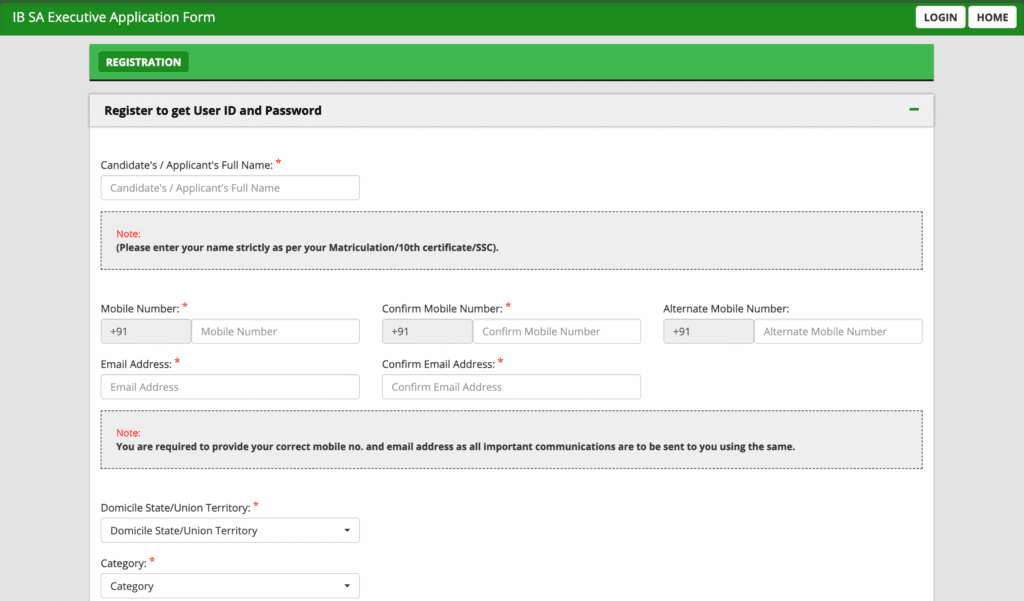Viewport: 1024px width, 601px height.
Task: Expand the Category dropdown
Action: pyautogui.click(x=230, y=587)
